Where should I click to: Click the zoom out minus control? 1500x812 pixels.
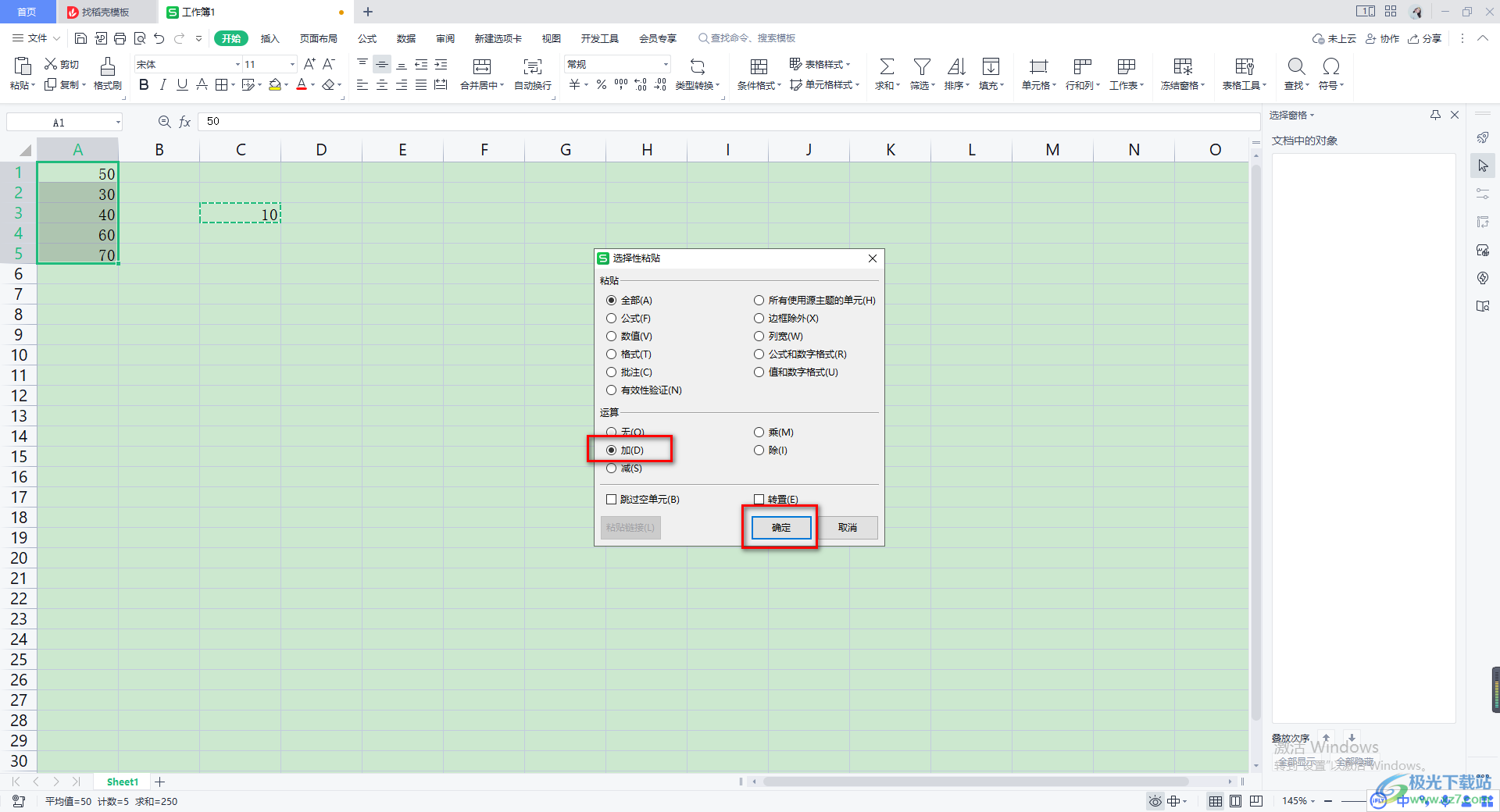1328,801
